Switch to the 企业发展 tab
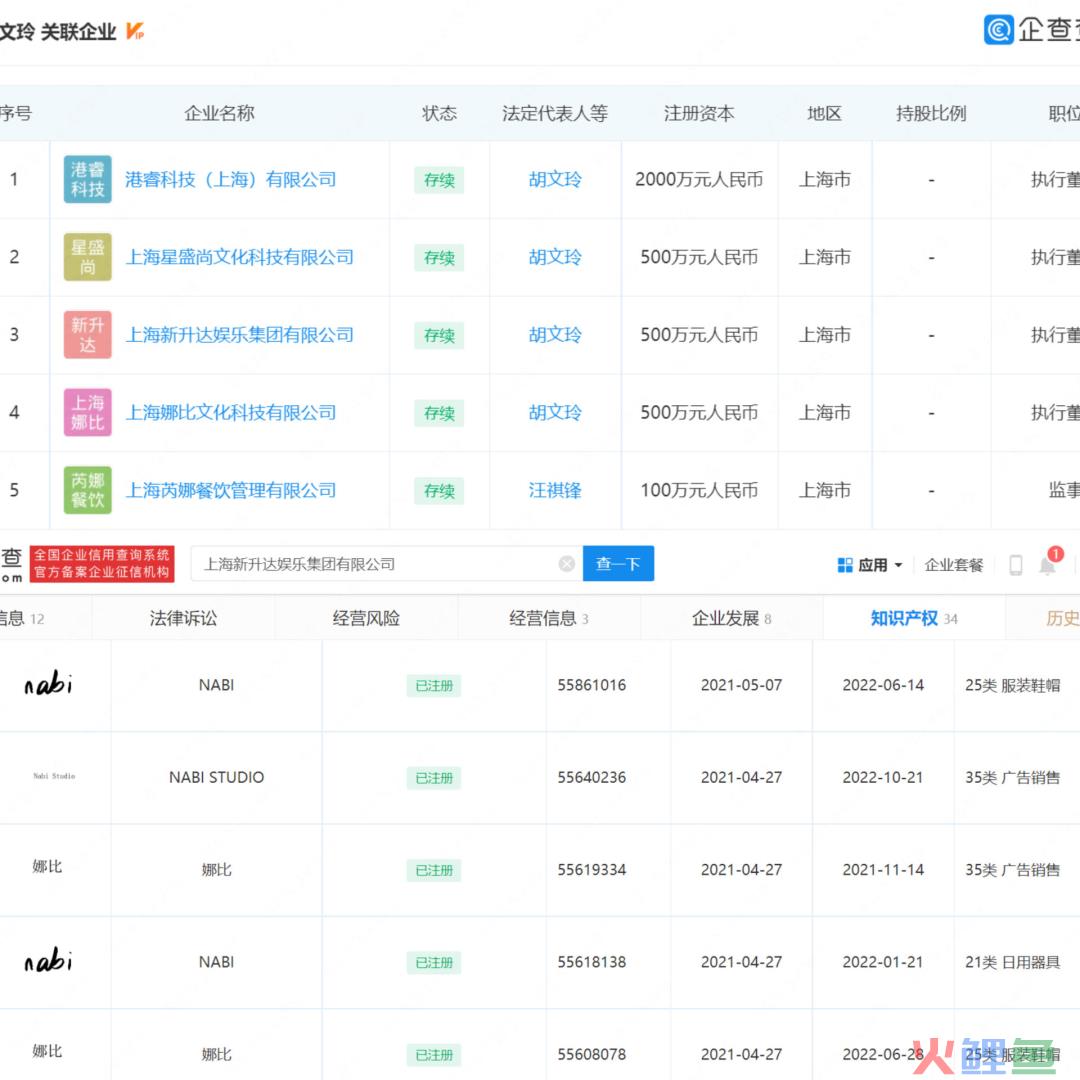 click(x=731, y=619)
